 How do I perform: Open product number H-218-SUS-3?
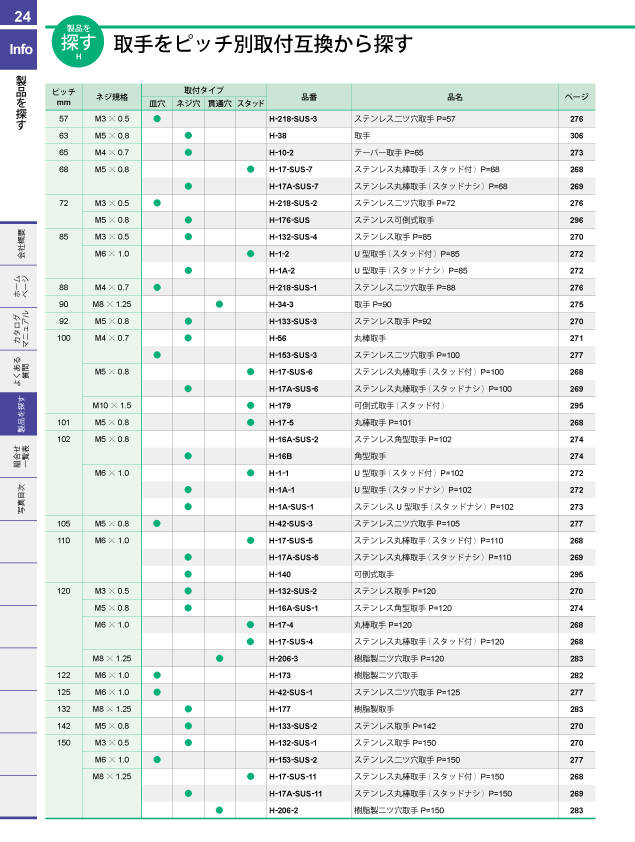[293, 119]
